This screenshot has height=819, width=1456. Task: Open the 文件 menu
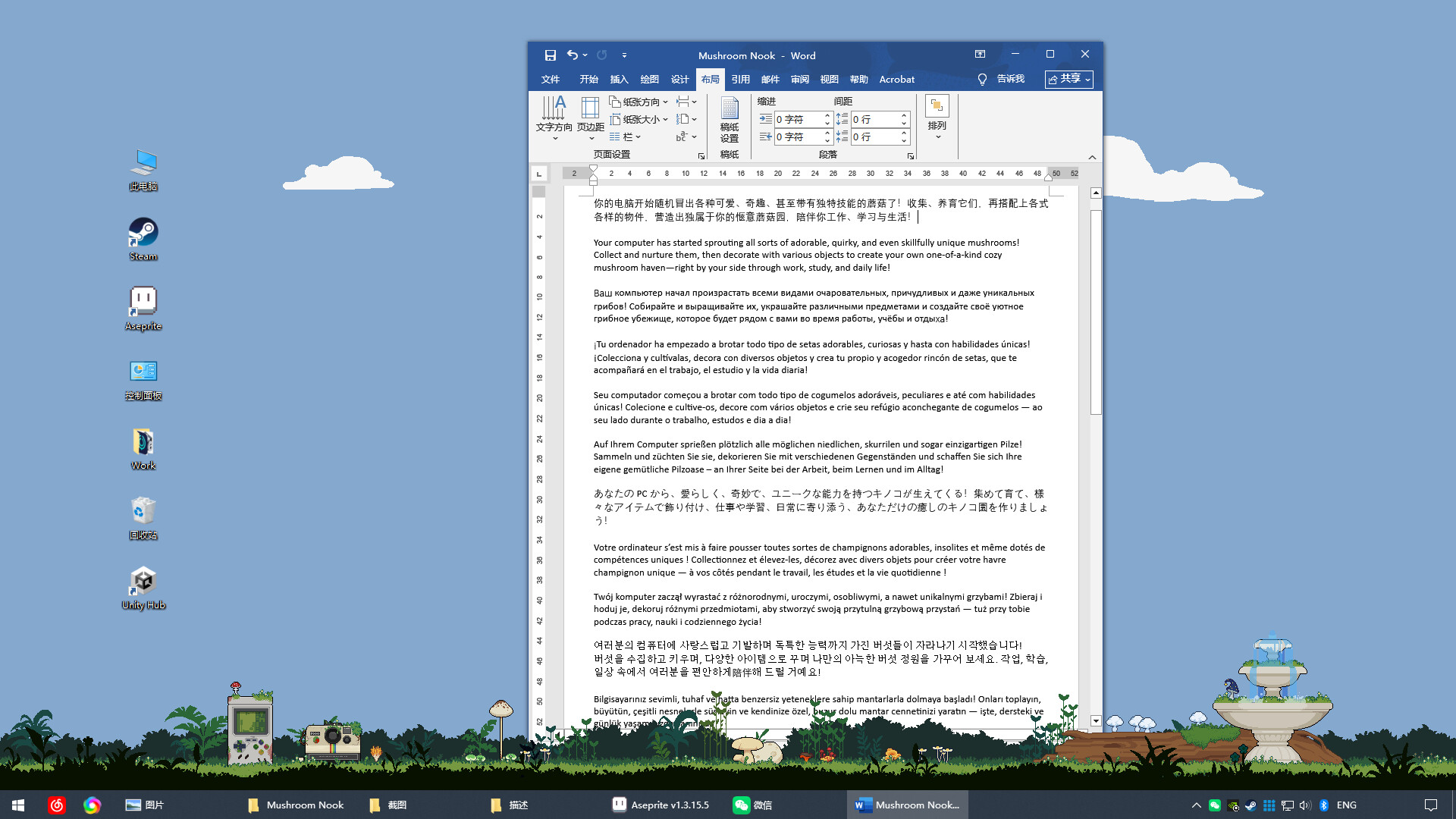[x=550, y=79]
